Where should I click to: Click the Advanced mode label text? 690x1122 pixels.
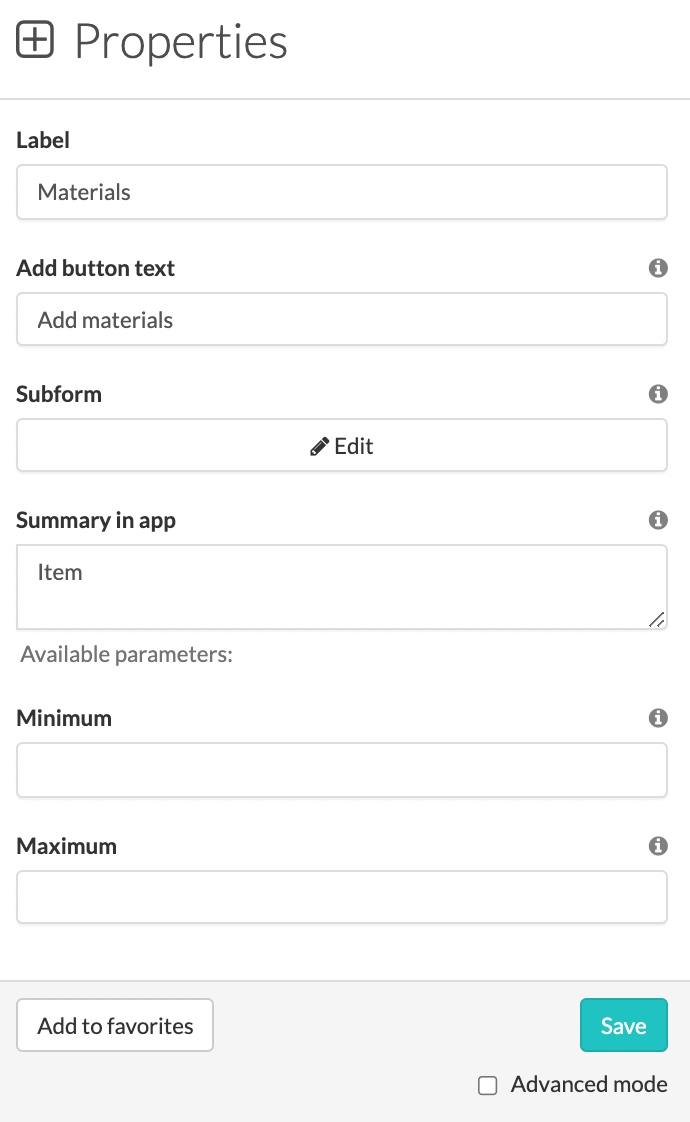click(588, 1084)
